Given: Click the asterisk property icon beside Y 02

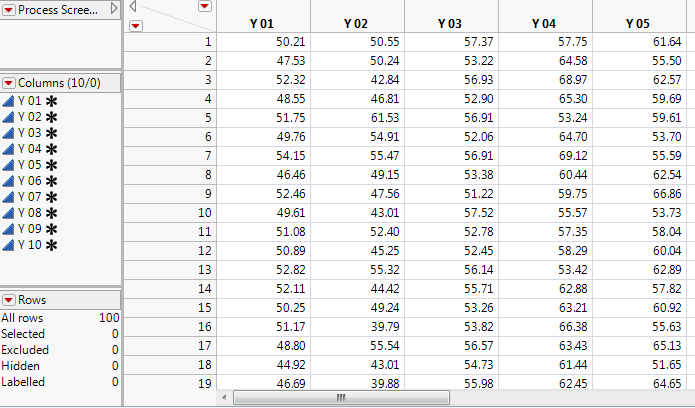Looking at the screenshot, I should point(51,118).
